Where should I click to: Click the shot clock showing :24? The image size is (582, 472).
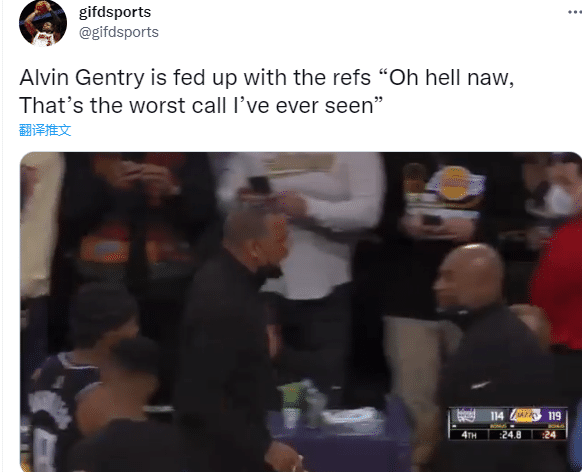click(x=549, y=435)
